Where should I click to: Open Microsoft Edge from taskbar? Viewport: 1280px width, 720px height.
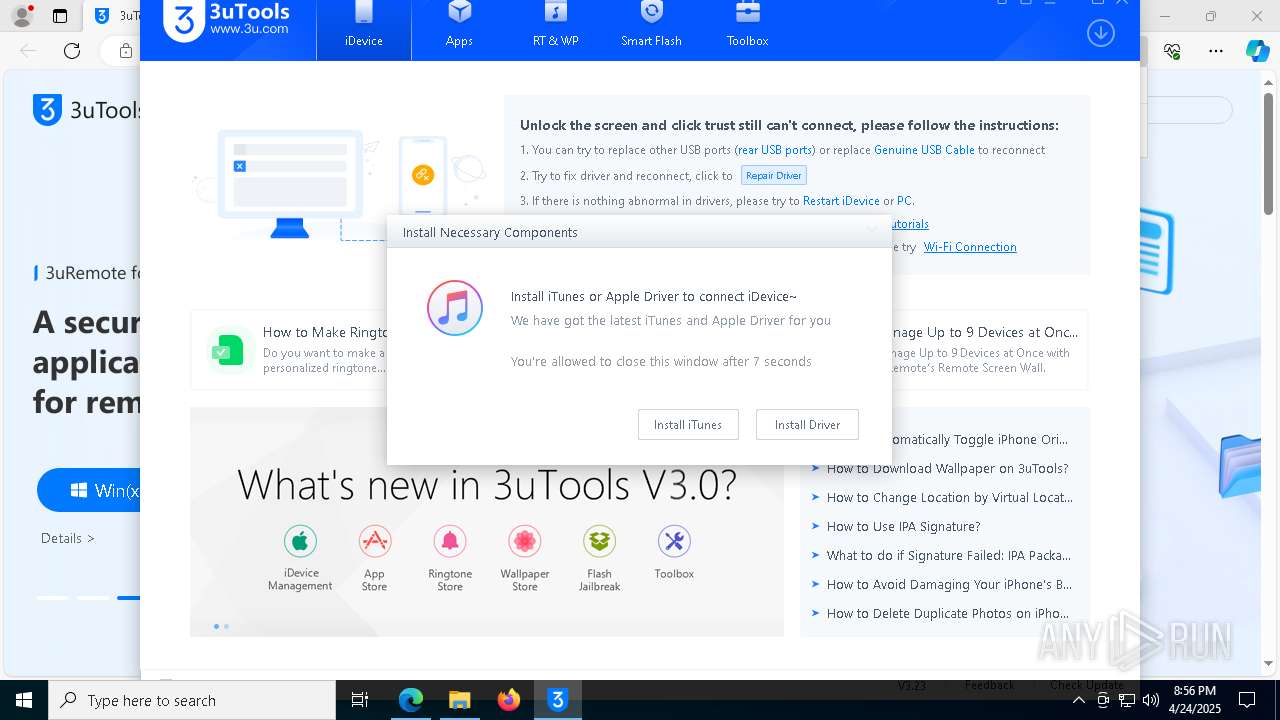[411, 700]
